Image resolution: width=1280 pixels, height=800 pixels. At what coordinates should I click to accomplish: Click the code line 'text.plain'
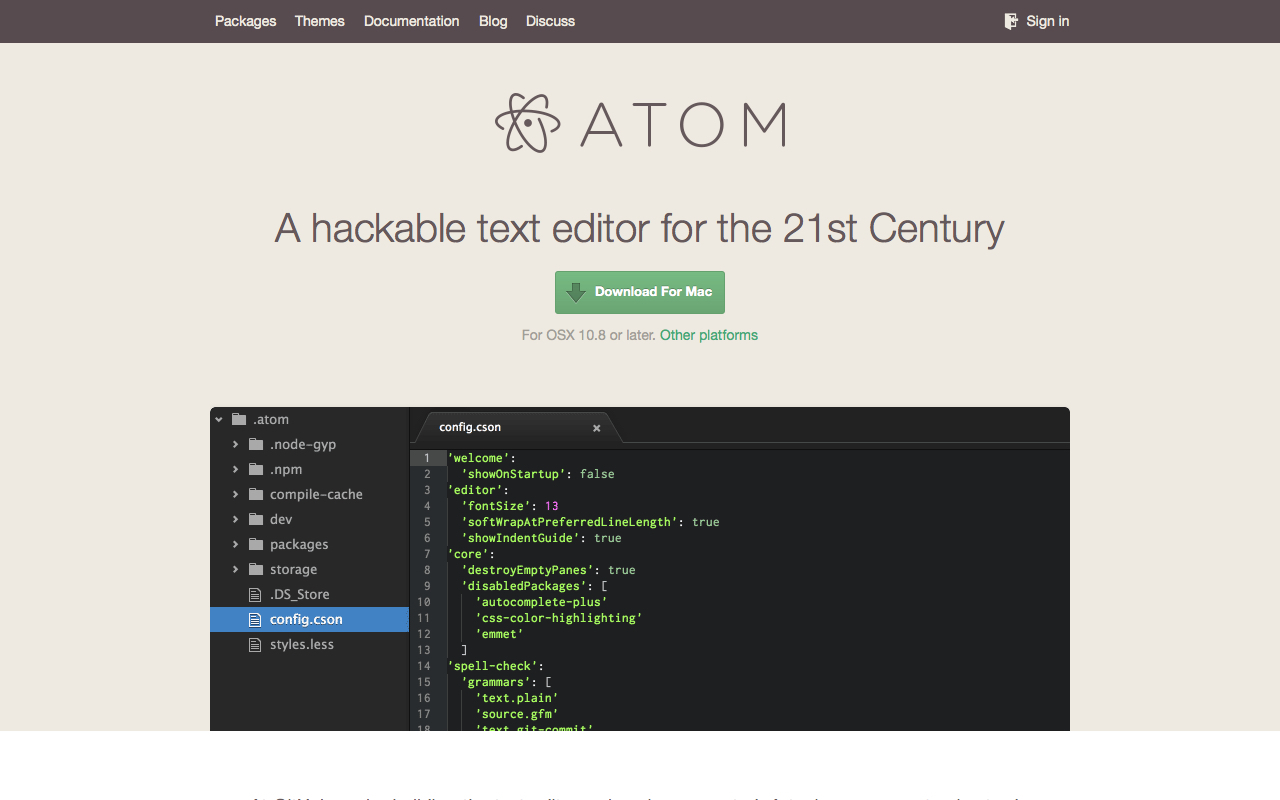pyautogui.click(x=516, y=698)
